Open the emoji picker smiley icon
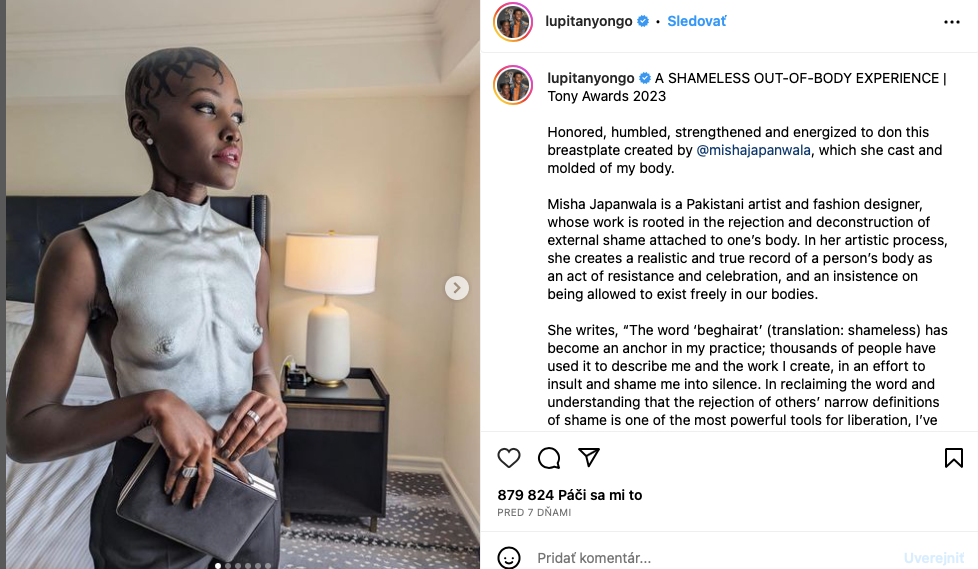Viewport: 978px width, 569px height. (509, 558)
